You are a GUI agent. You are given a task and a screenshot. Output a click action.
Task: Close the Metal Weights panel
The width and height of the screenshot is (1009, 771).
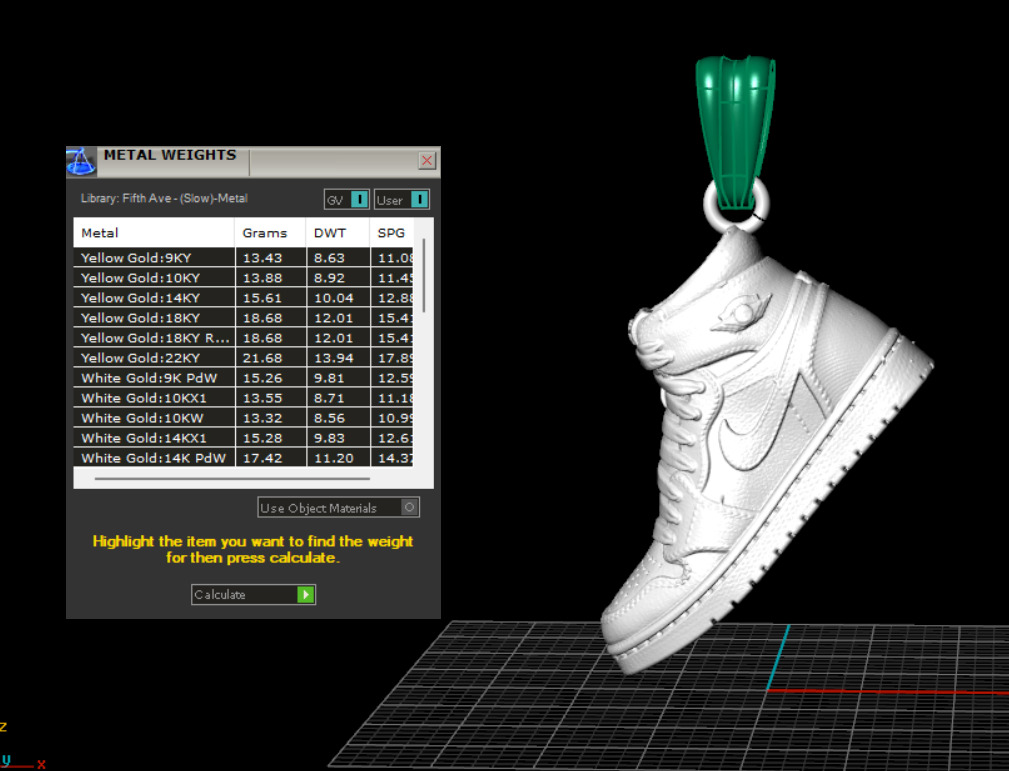tap(427, 160)
